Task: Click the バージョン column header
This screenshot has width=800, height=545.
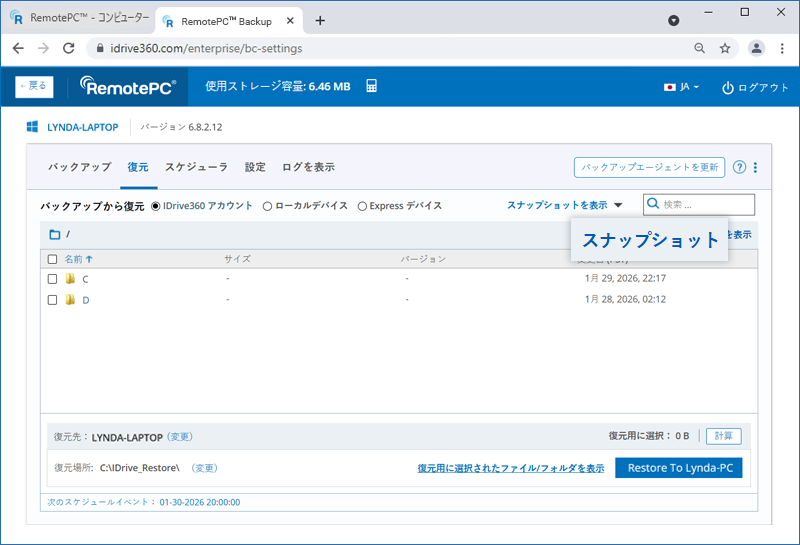Action: coord(423,259)
